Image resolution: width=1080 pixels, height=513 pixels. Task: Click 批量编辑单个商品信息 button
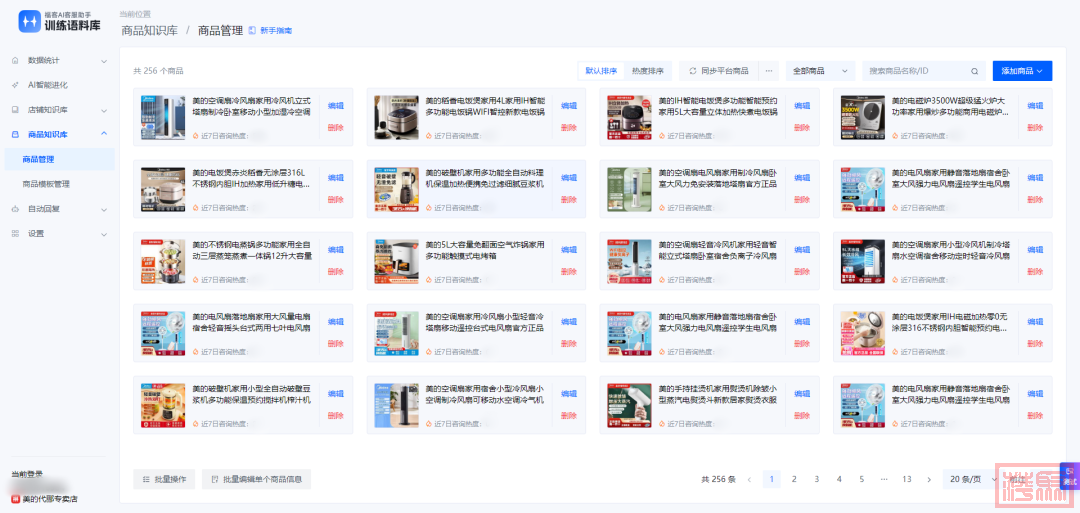coord(256,479)
